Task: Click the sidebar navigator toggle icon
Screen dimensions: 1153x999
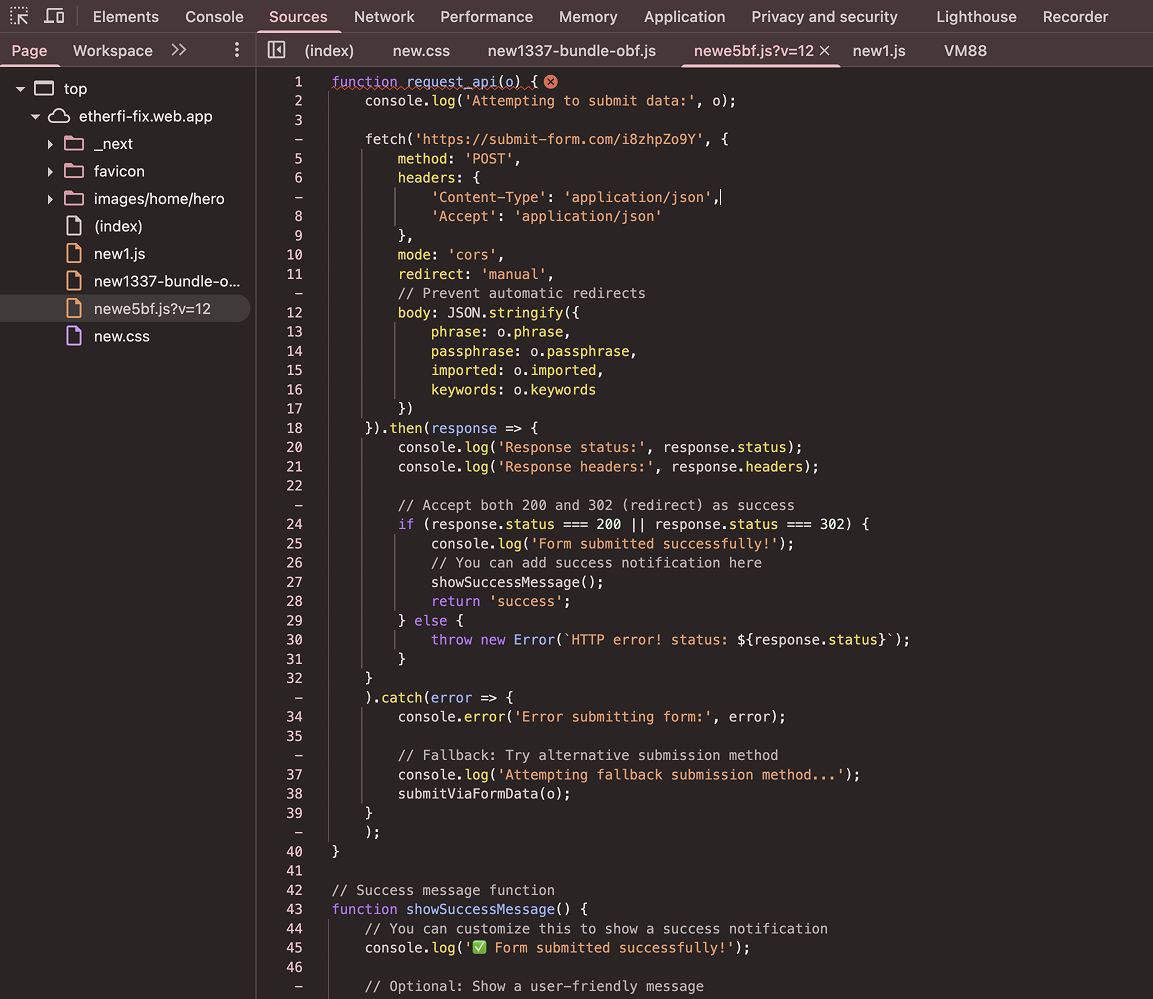Action: point(277,50)
